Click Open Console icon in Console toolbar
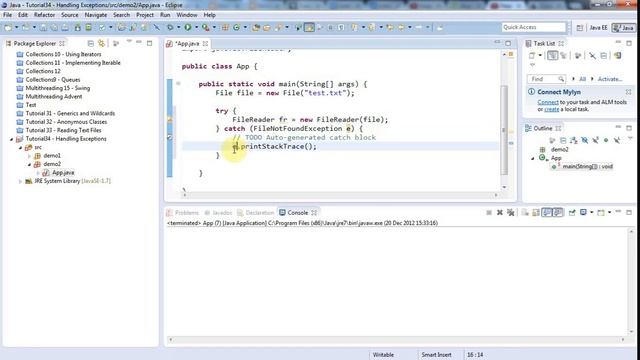640x360 pixels. [x=601, y=213]
